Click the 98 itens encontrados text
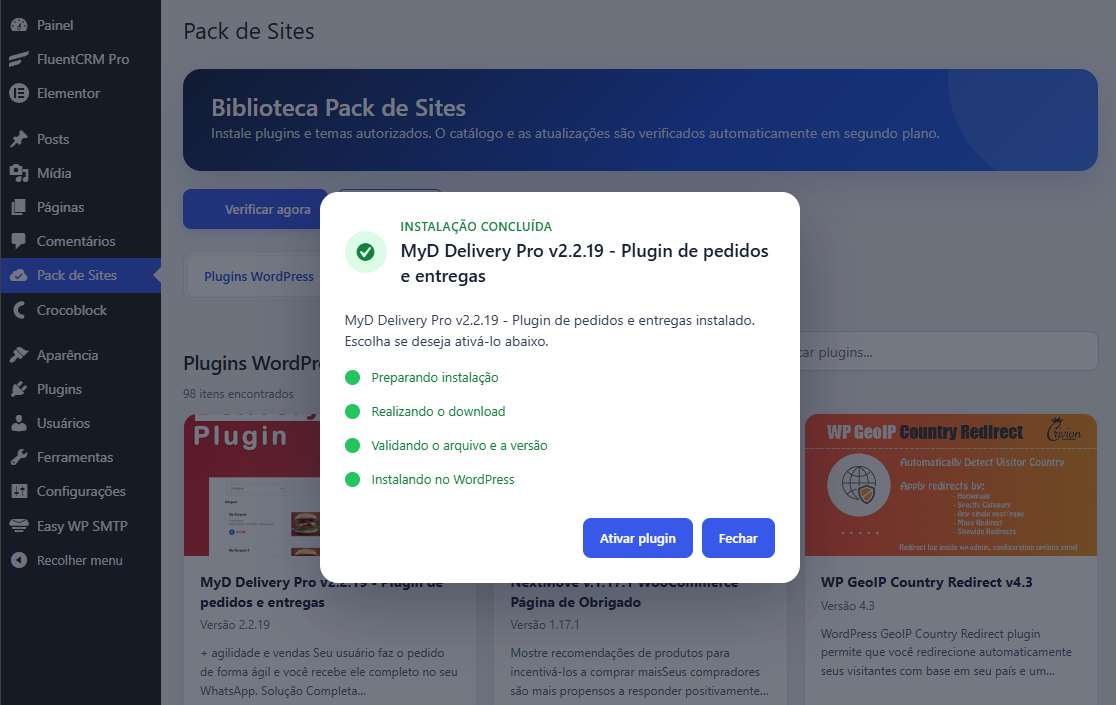This screenshot has height=705, width=1116. [x=238, y=393]
